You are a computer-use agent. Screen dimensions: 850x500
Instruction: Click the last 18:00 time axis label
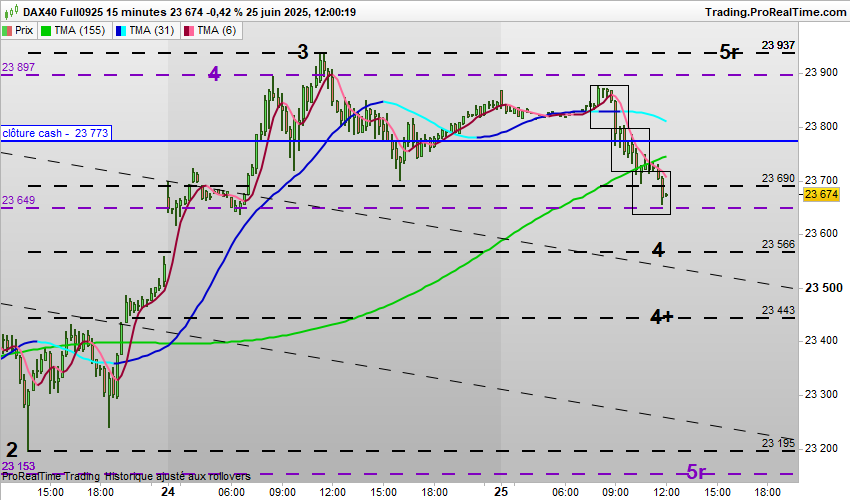pyautogui.click(x=769, y=492)
